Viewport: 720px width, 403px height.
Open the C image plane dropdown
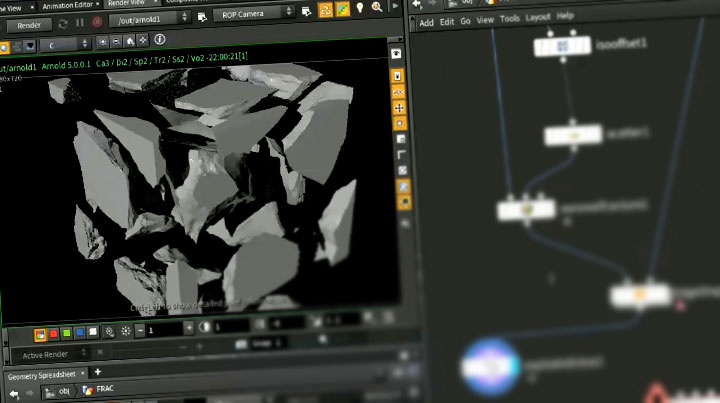coord(64,45)
